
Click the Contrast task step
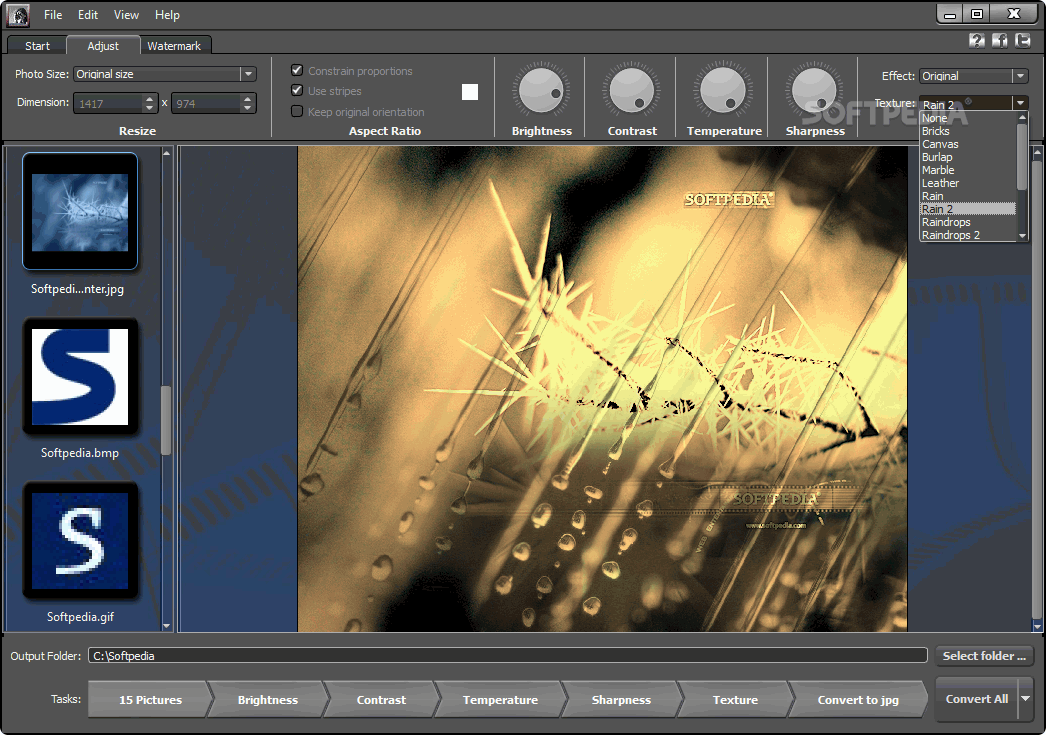click(381, 700)
